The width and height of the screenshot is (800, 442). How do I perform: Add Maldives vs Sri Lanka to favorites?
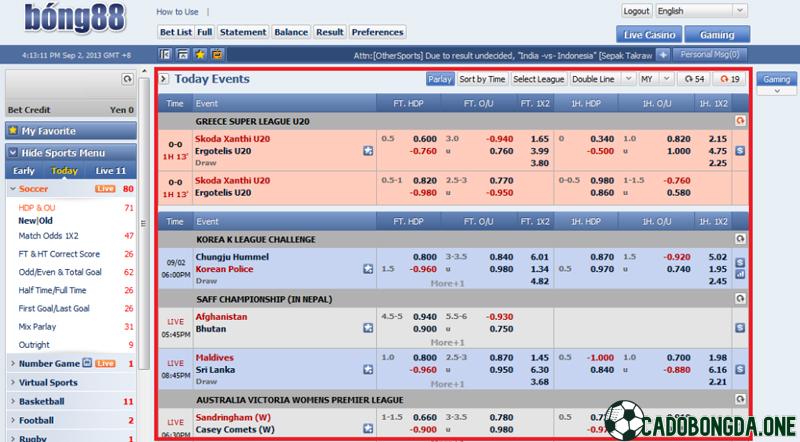(368, 370)
